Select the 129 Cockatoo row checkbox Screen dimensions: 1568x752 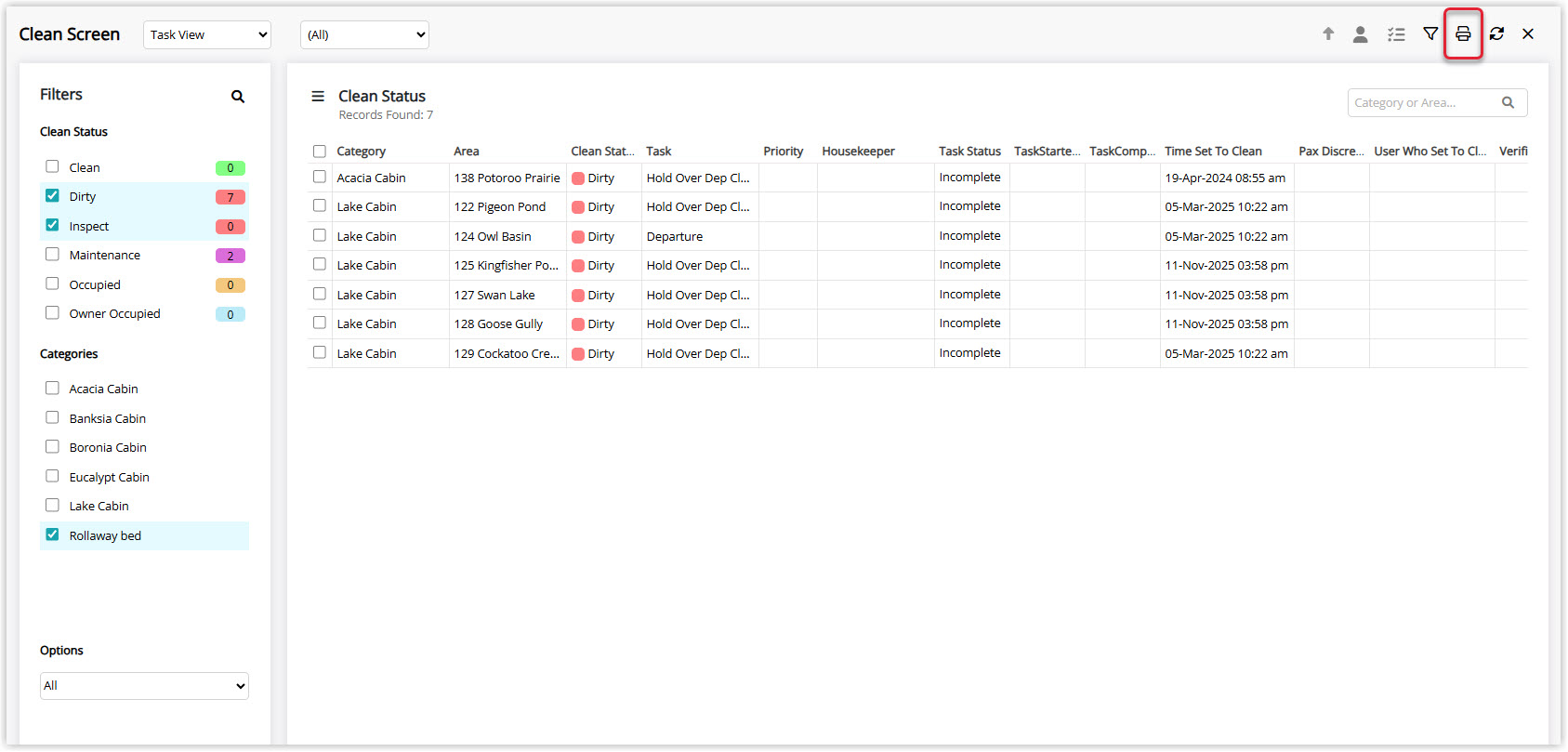[x=320, y=352]
